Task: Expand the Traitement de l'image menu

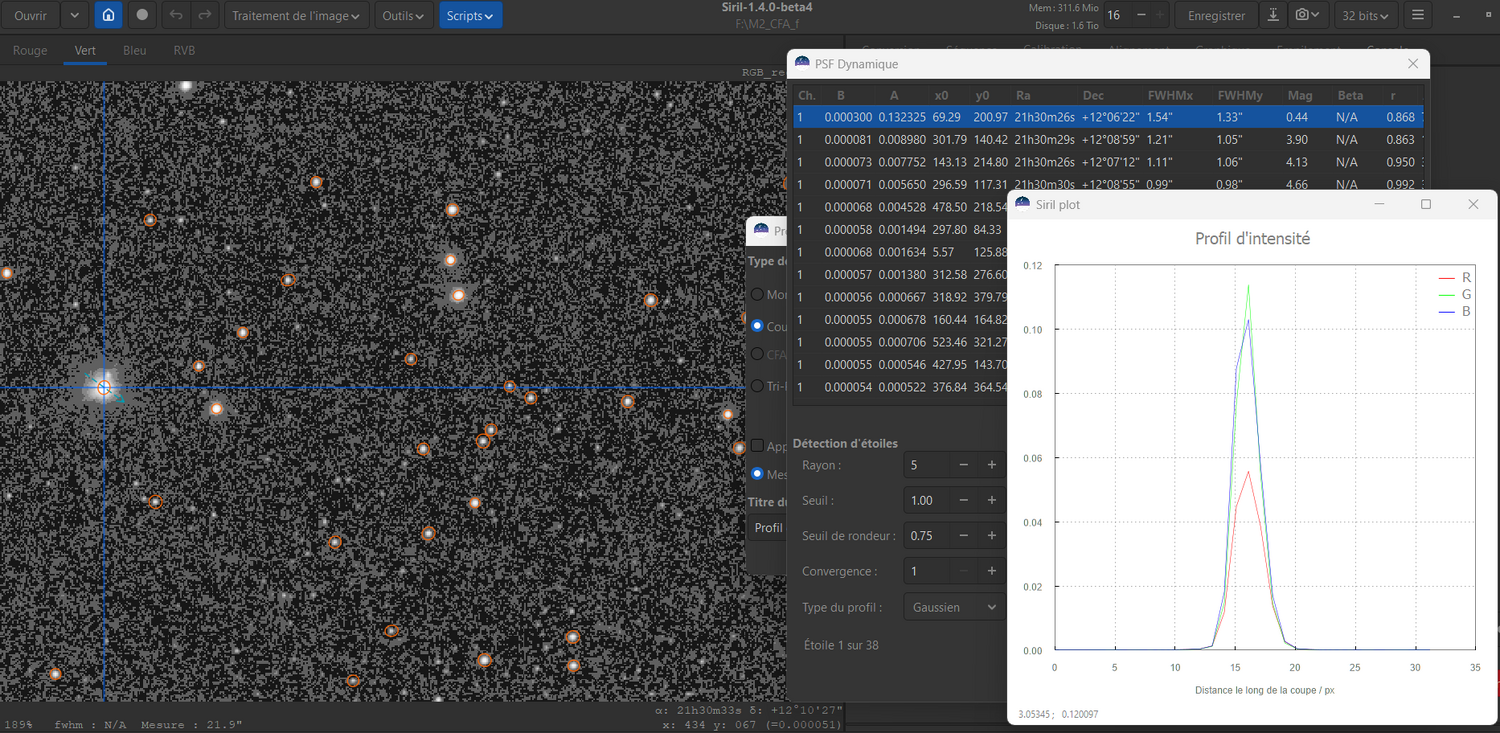Action: click(x=296, y=15)
